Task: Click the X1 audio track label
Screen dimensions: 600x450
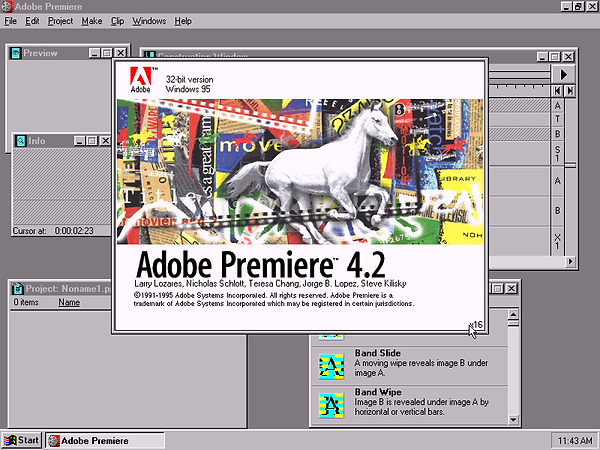Action: [558, 241]
